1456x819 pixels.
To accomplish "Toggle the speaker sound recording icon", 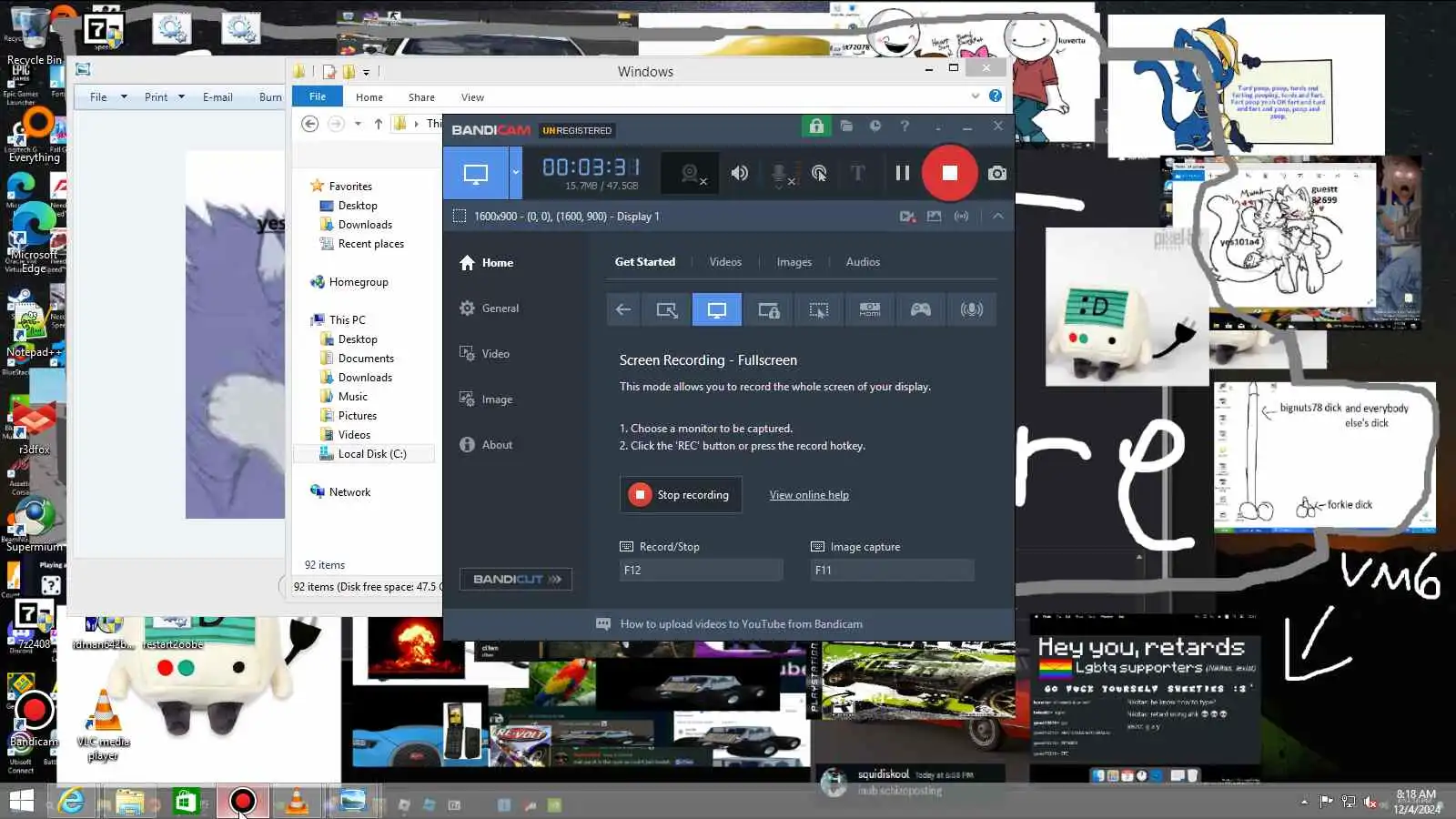I will click(x=740, y=173).
